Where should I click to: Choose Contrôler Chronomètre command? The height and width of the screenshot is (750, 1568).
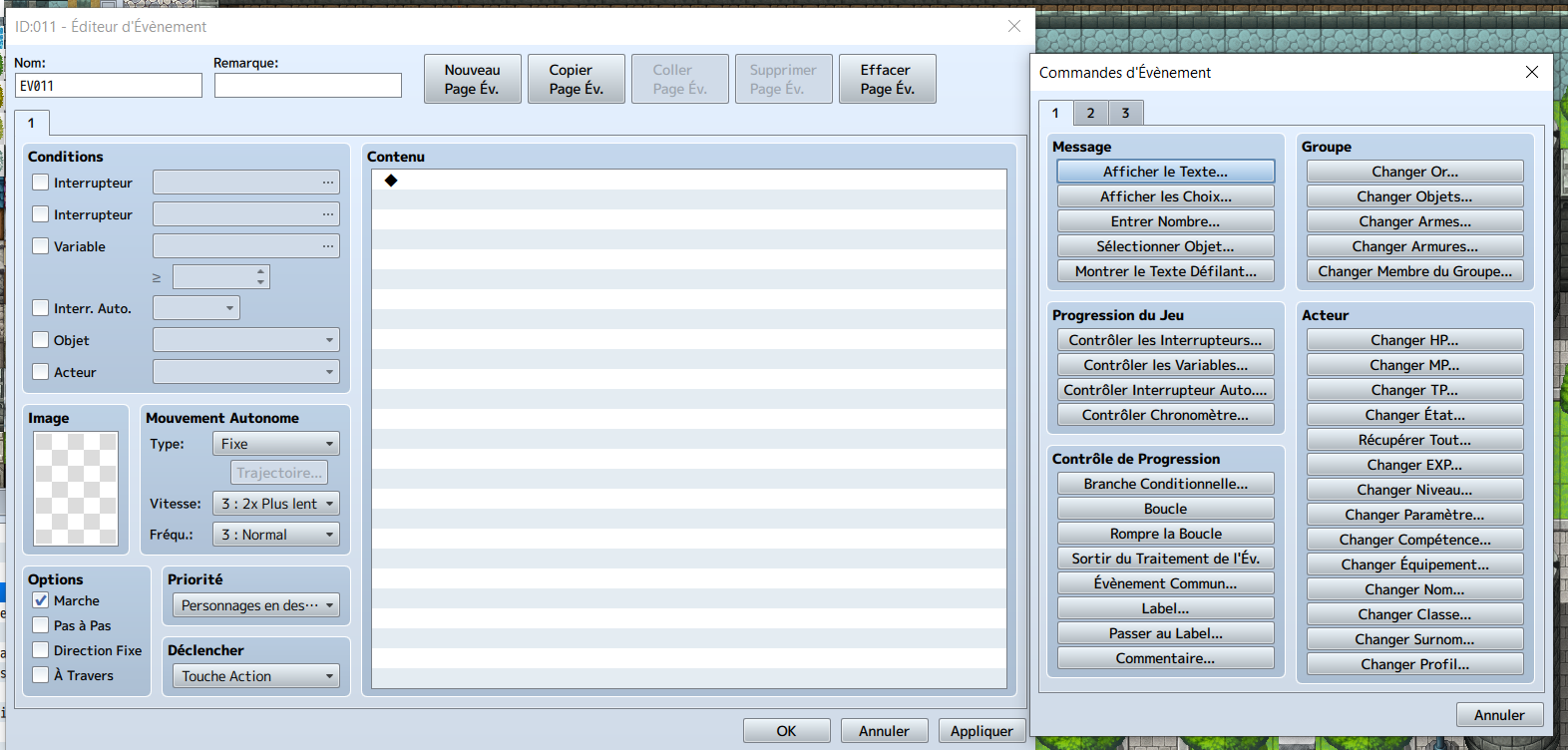pos(1166,415)
